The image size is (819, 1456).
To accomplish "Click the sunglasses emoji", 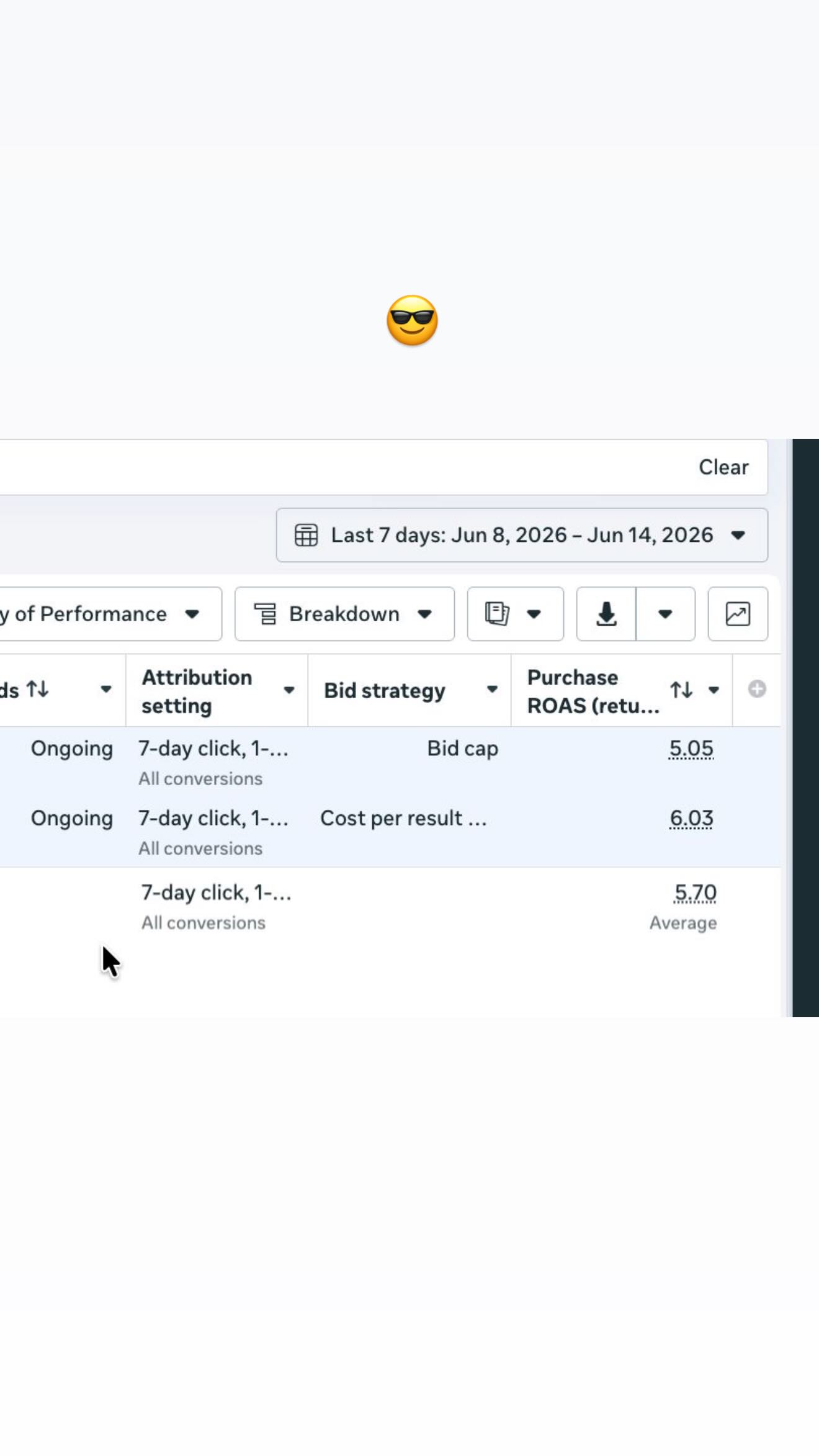I will [412, 320].
